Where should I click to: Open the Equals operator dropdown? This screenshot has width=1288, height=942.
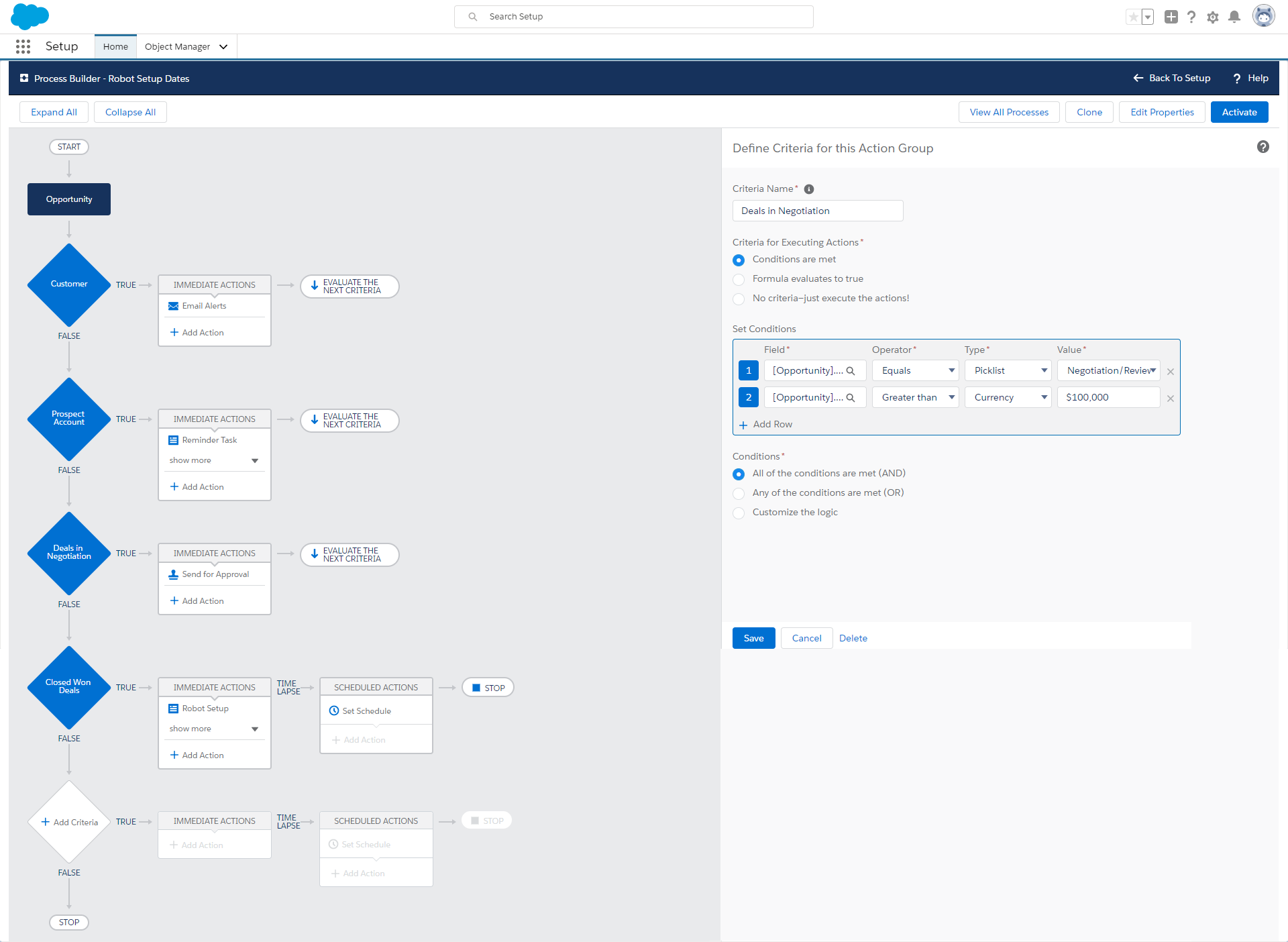click(x=915, y=370)
